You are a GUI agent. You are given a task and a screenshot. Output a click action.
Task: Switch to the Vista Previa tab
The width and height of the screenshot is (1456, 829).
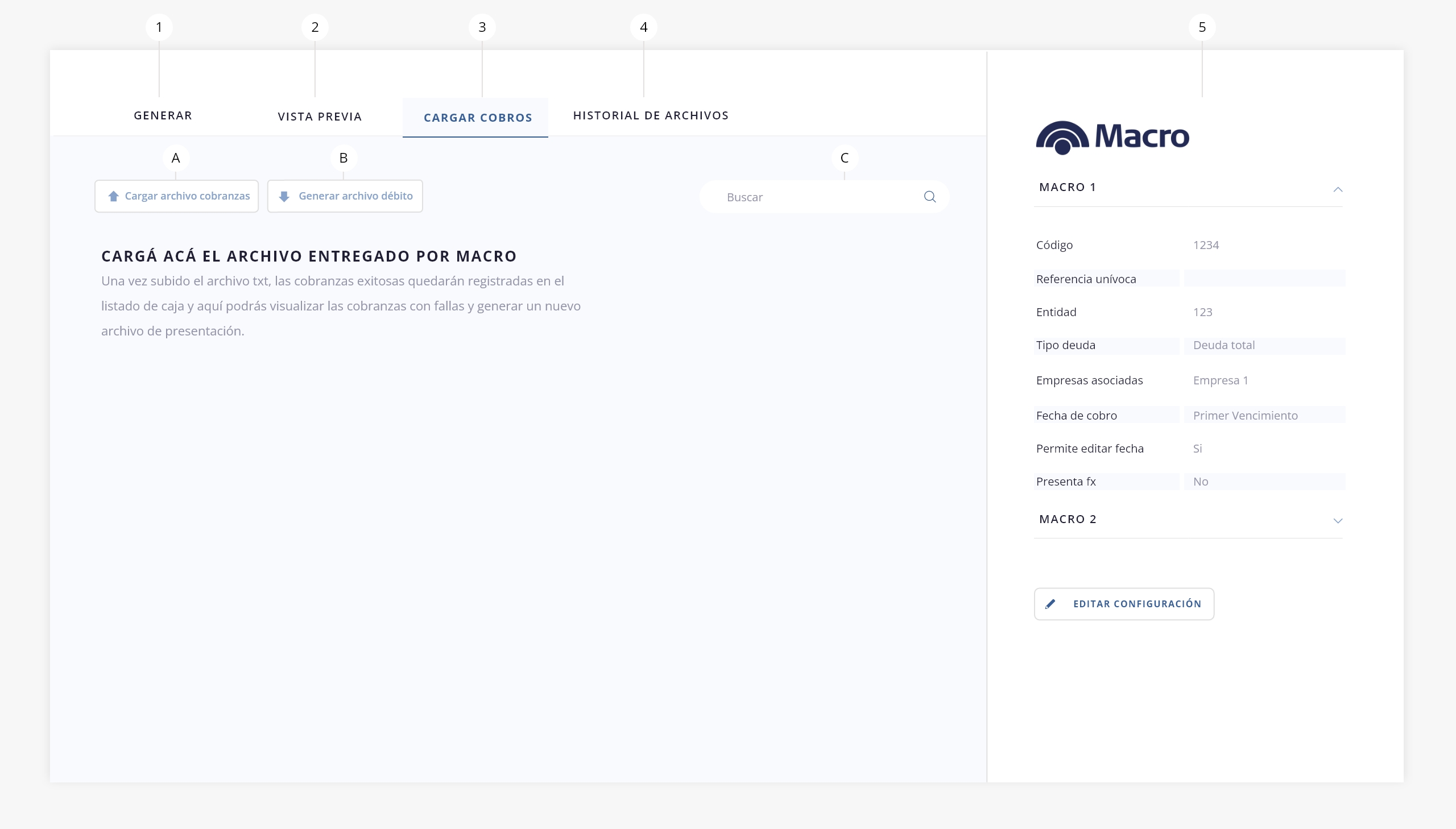point(320,117)
